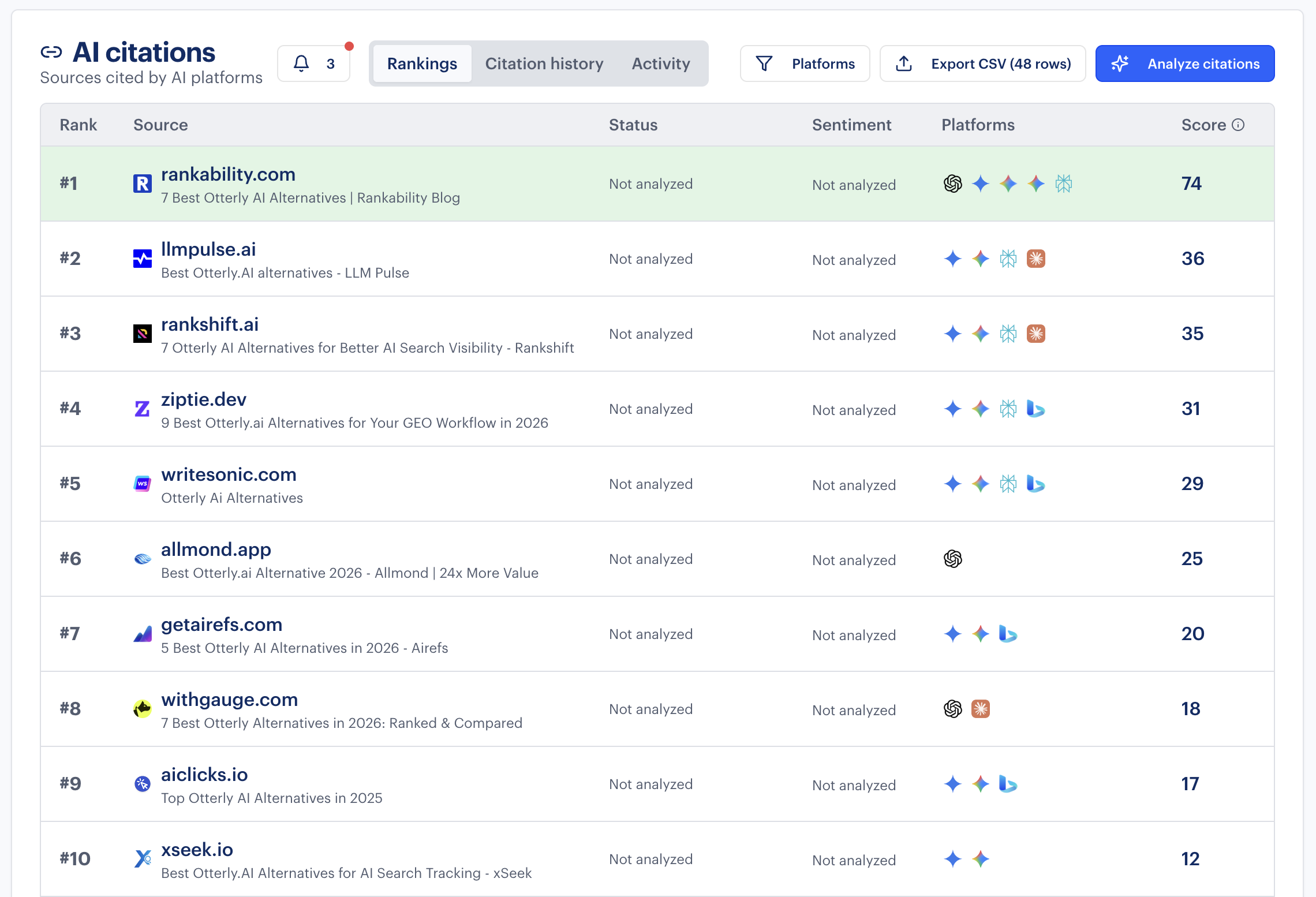Click score 18 for withgauge.com
The image size is (1316, 897).
pyautogui.click(x=1191, y=709)
